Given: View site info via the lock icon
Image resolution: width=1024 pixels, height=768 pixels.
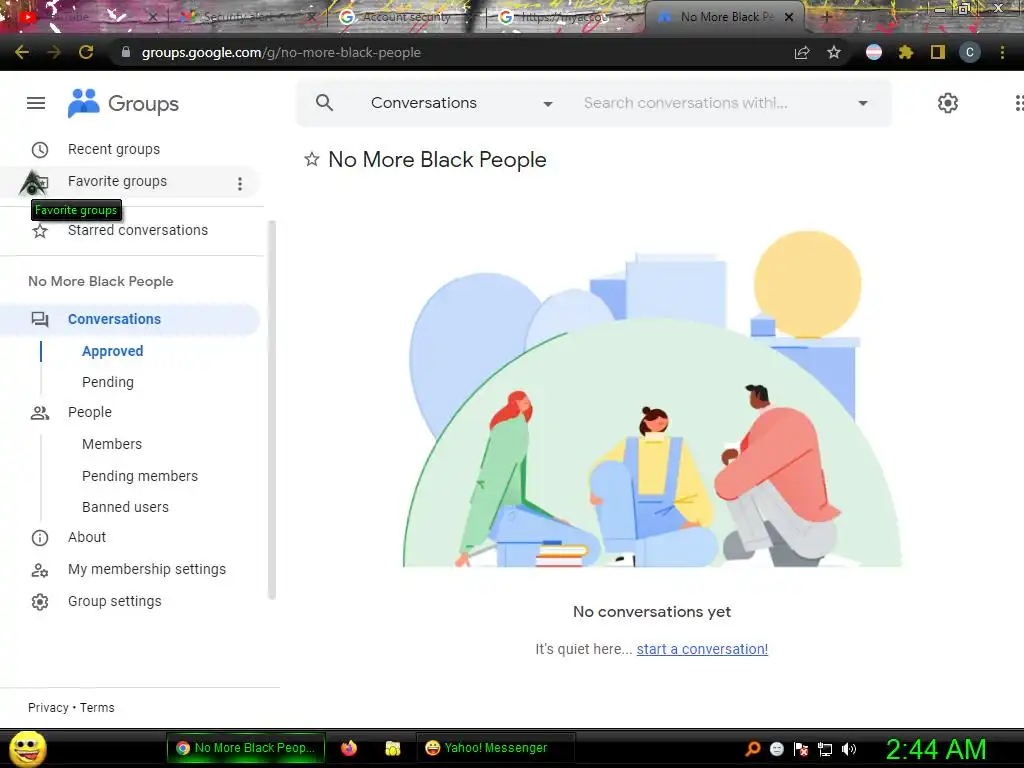Looking at the screenshot, I should 126,52.
